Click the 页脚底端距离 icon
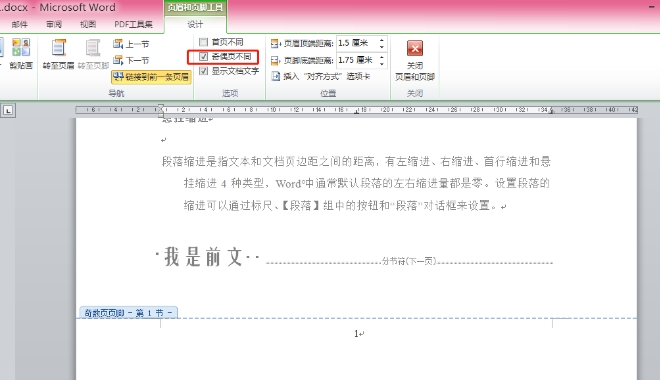This screenshot has width=660, height=383. [276, 61]
